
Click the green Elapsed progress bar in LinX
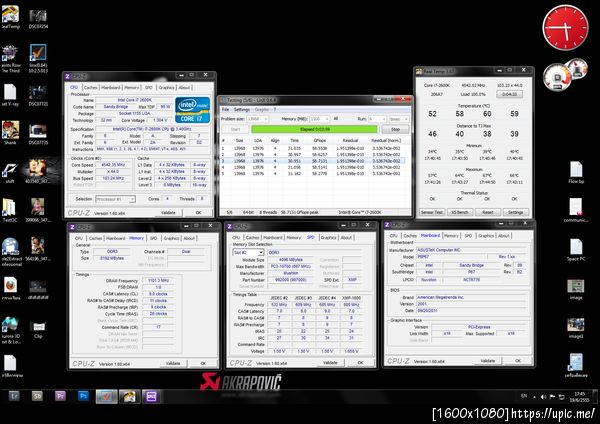[315, 129]
